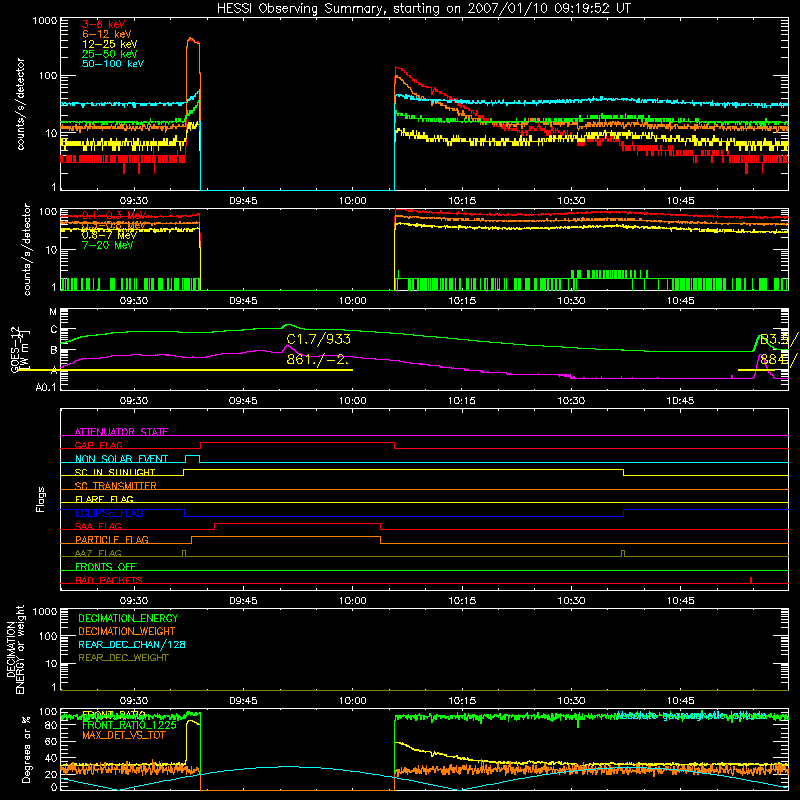Select the SAA_FLAG label
The width and height of the screenshot is (800, 800).
[98, 527]
